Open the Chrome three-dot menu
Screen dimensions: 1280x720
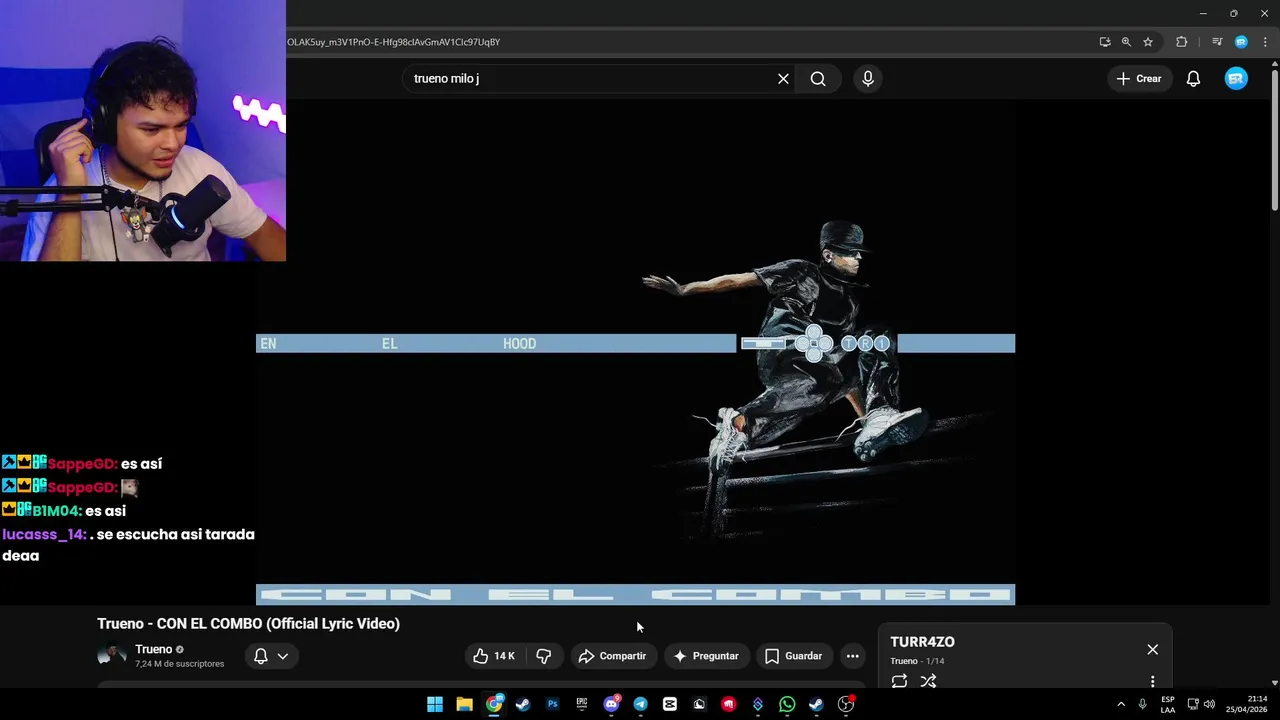[x=1265, y=42]
